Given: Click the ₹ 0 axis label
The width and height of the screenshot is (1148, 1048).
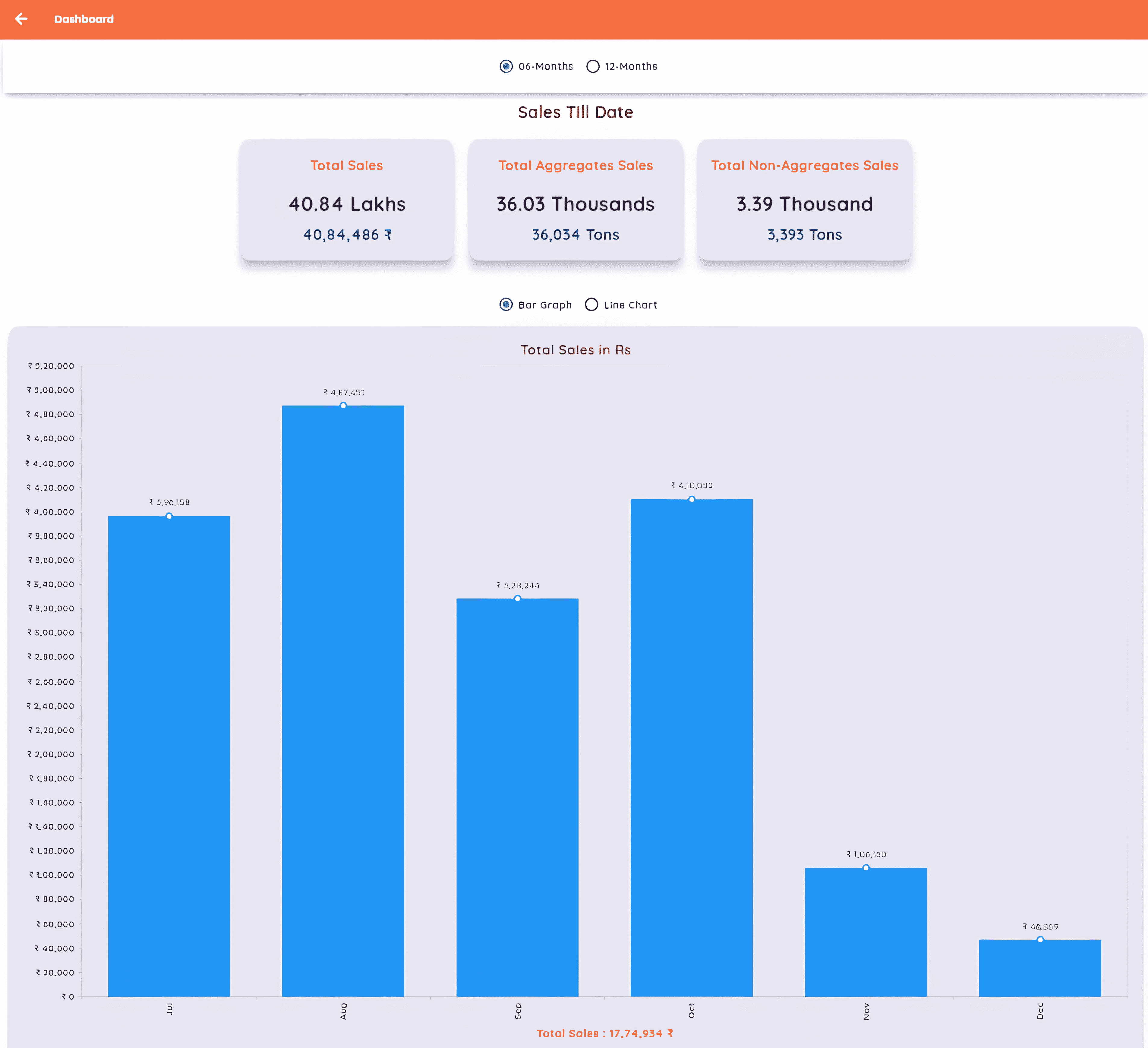Looking at the screenshot, I should coord(68,996).
